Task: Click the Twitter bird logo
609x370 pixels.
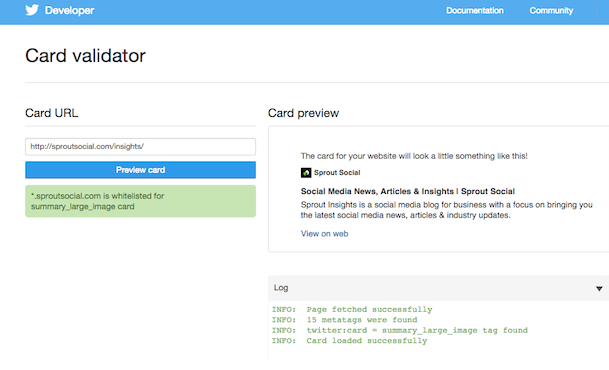Action: tap(32, 10)
